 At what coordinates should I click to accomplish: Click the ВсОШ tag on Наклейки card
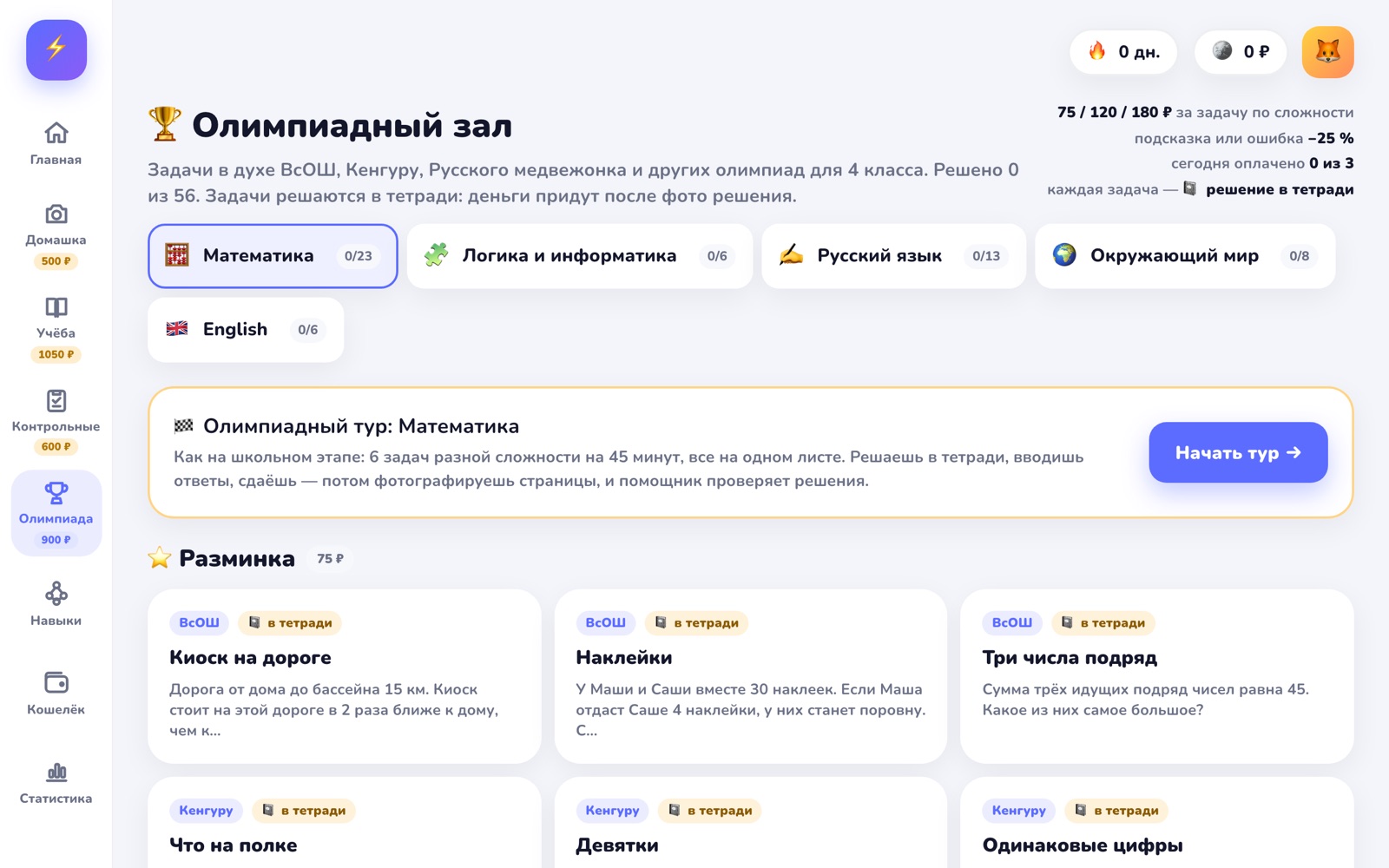[x=605, y=622]
